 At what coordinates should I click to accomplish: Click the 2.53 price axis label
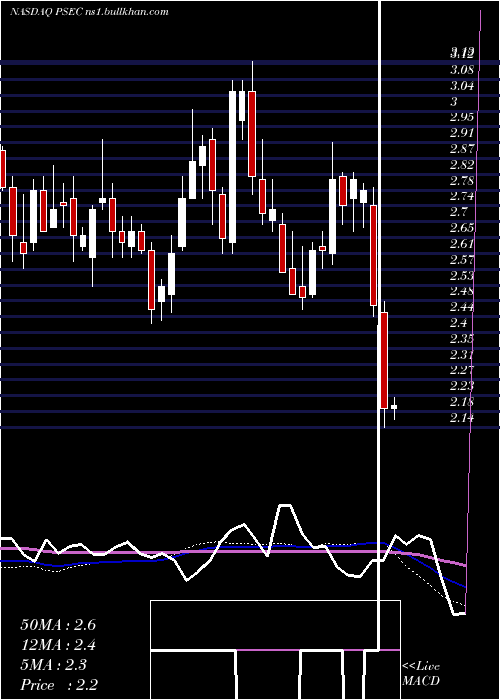tap(462, 276)
